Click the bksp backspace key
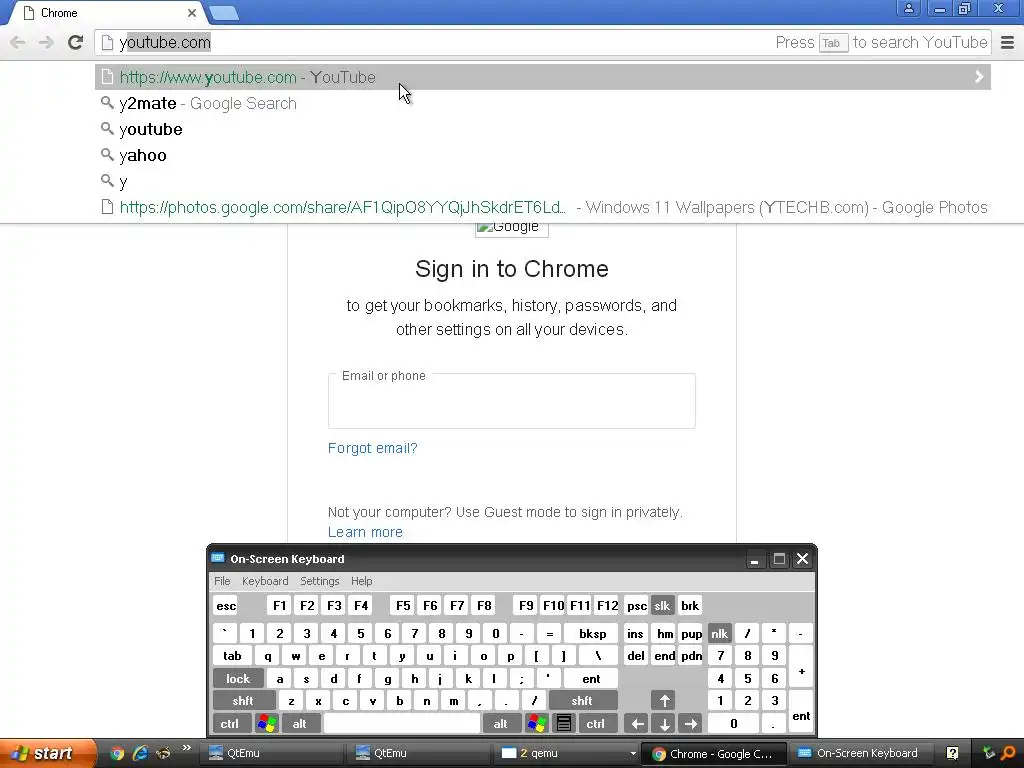Viewport: 1024px width, 768px height. point(592,633)
